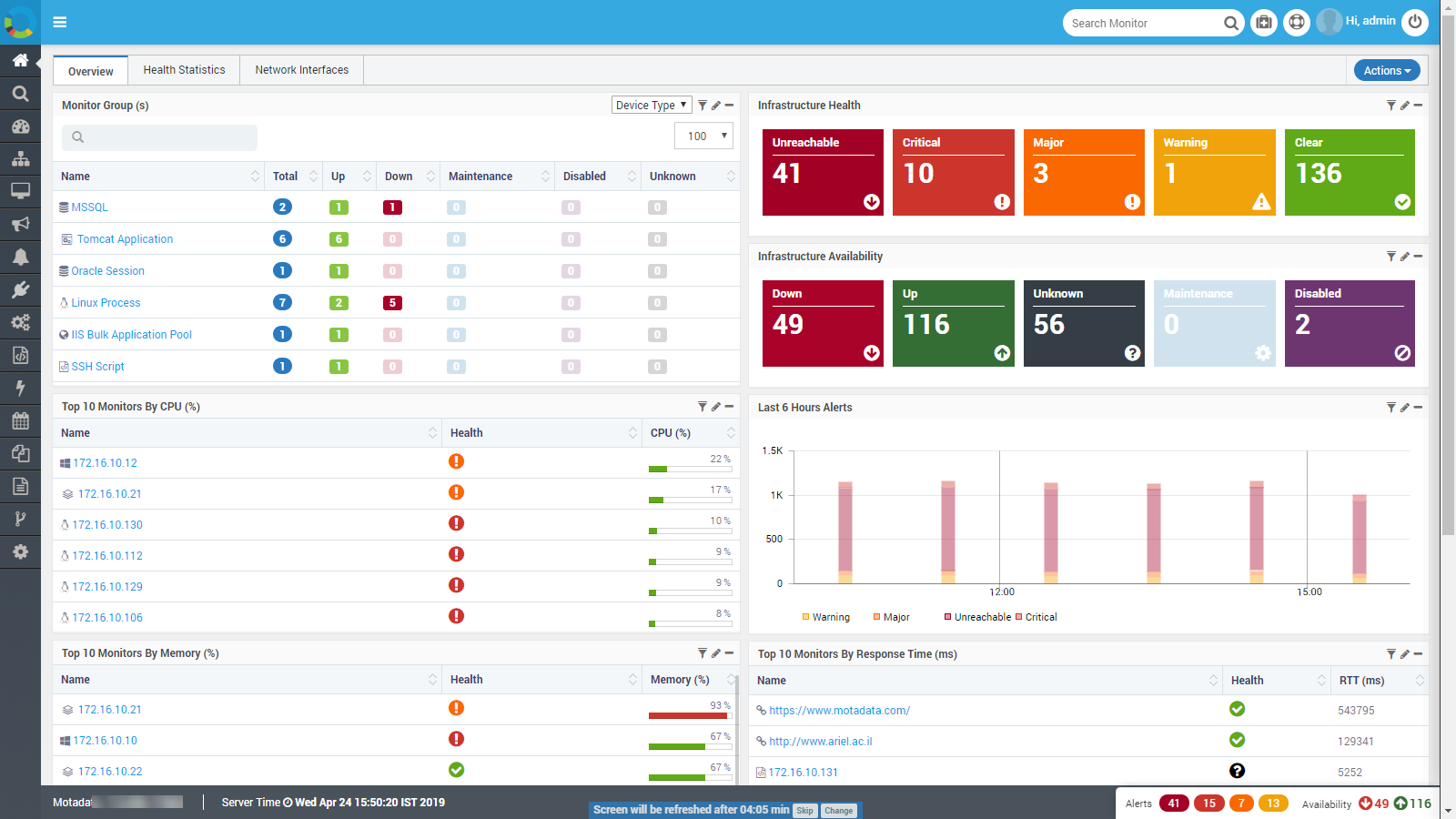Toggle Unreachable series in chart legend
The image size is (1456, 819).
977,617
